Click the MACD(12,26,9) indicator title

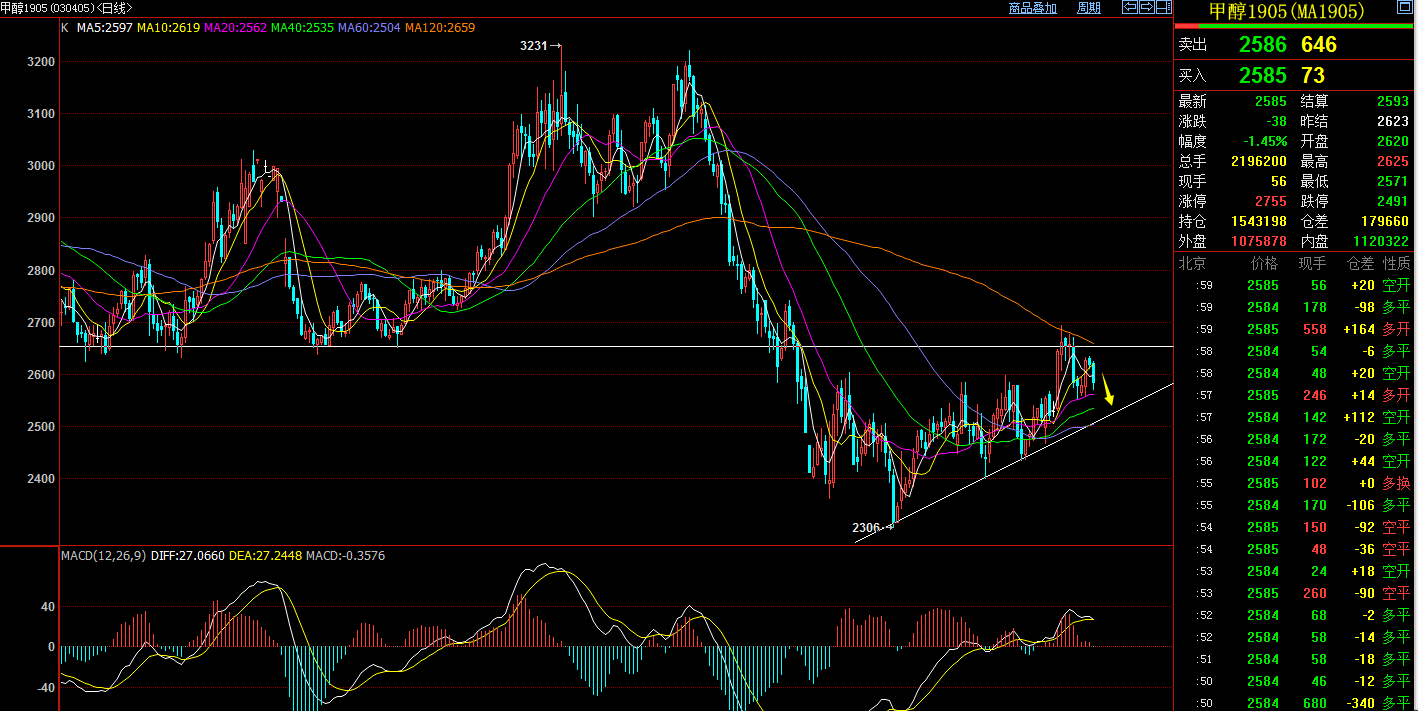pos(104,555)
